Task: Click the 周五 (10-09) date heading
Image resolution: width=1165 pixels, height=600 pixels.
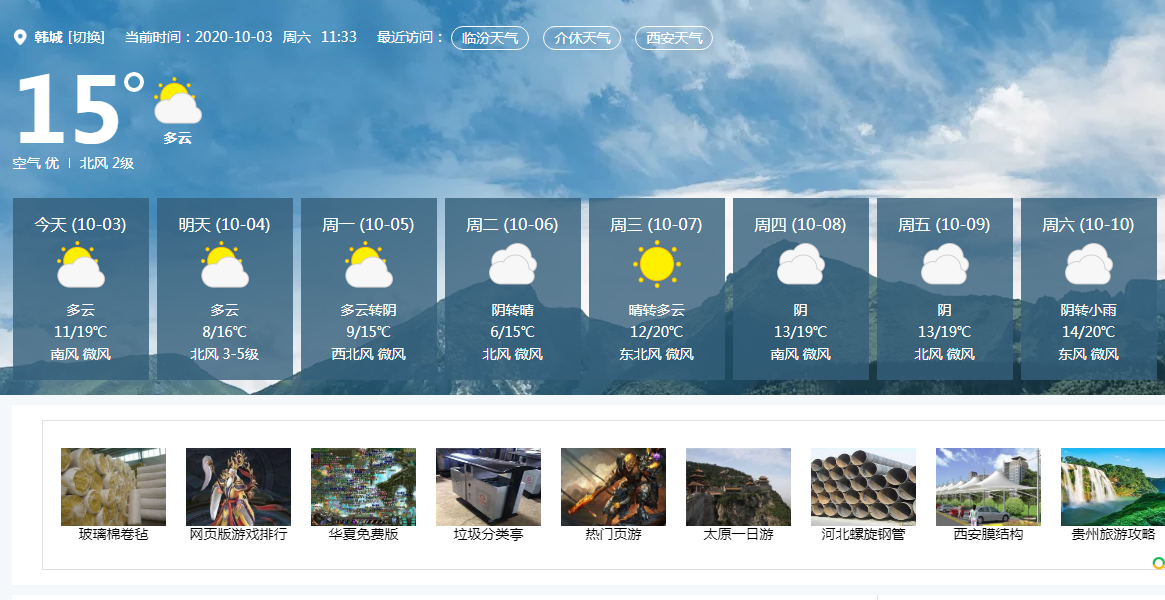Action: (x=944, y=224)
